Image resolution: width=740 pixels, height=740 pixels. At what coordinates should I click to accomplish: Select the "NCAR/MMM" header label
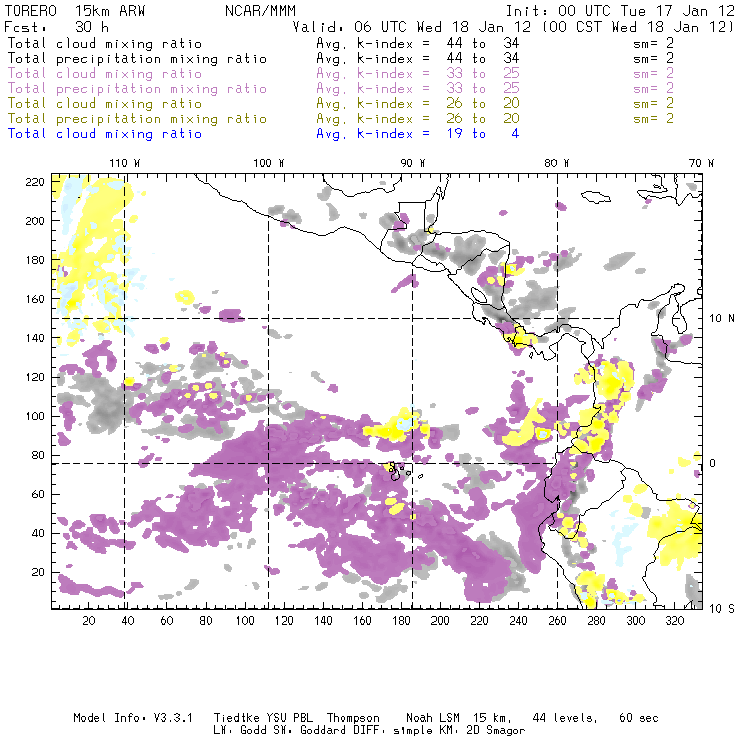coord(260,11)
